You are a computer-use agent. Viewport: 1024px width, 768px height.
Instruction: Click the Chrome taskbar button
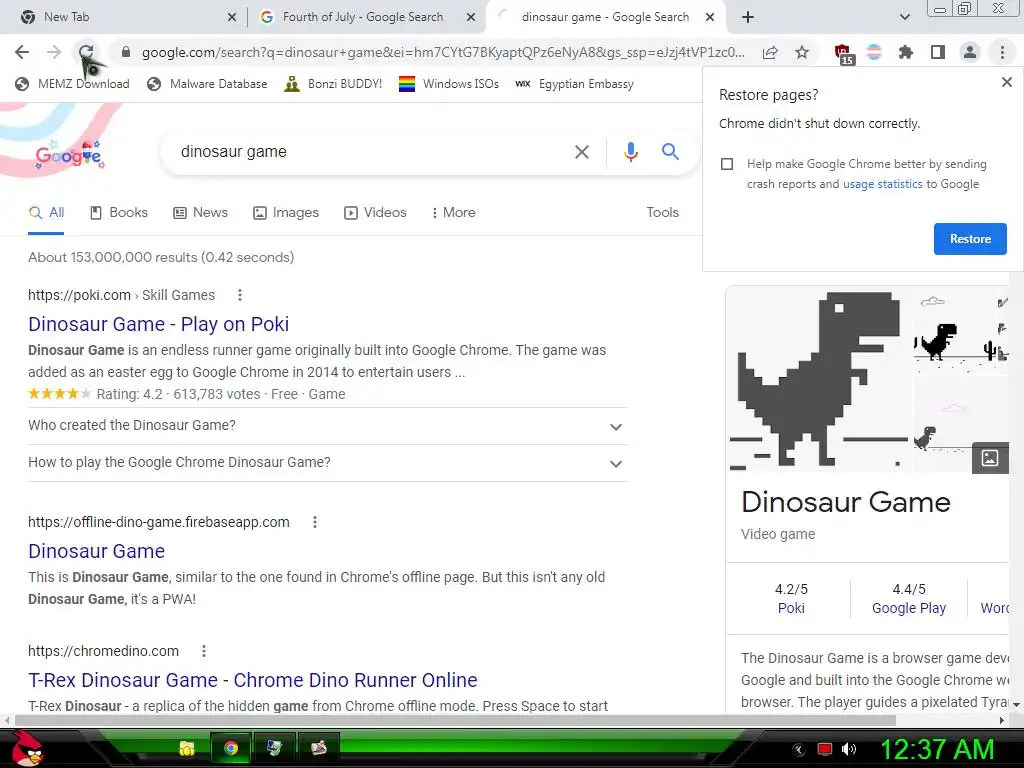[230, 748]
